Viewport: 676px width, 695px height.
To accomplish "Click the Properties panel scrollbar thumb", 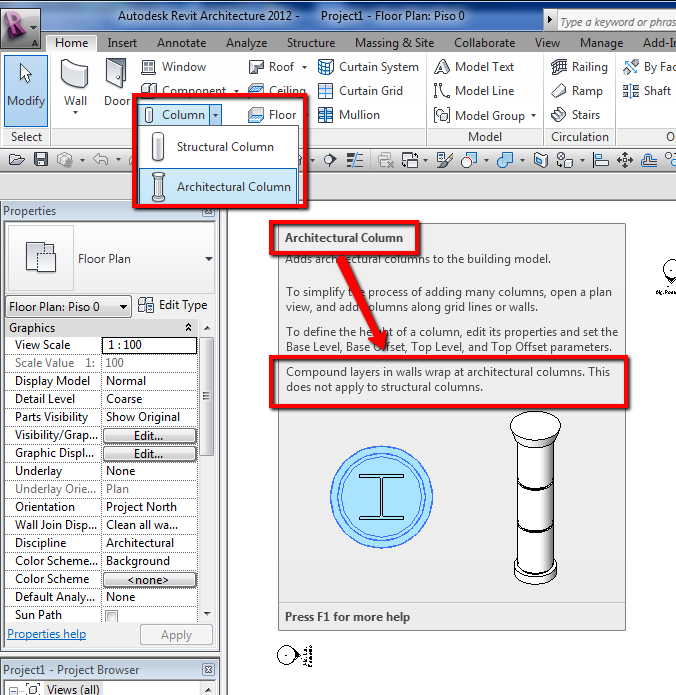I will click(207, 396).
